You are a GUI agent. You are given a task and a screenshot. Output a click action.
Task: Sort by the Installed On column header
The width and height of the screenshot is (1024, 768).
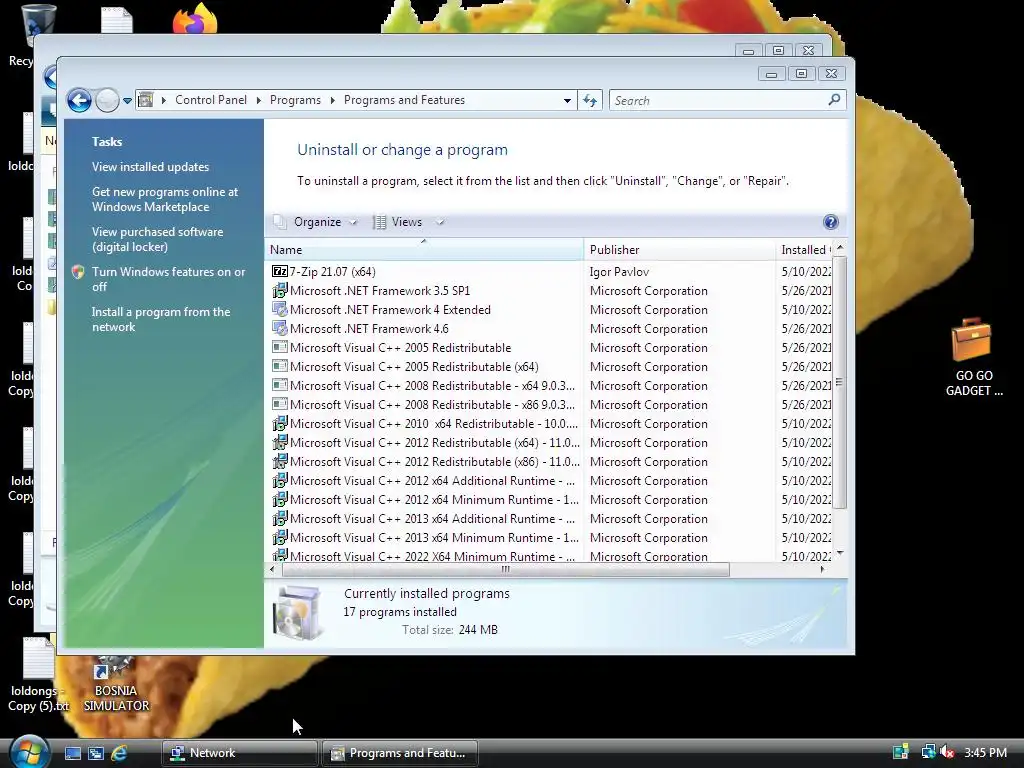tap(805, 249)
